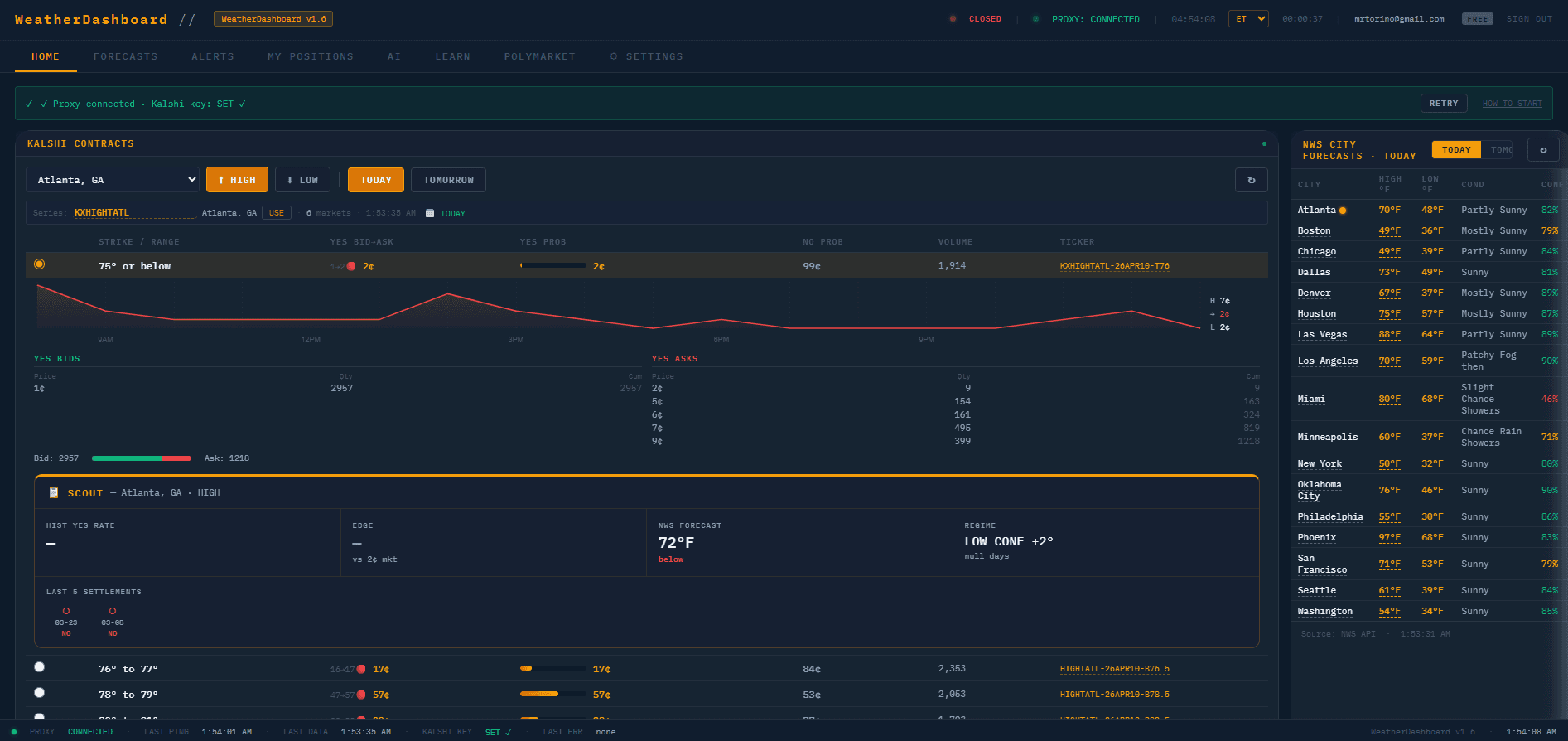The height and width of the screenshot is (741, 1568).
Task: Open the Forecasts tab
Action: [125, 56]
